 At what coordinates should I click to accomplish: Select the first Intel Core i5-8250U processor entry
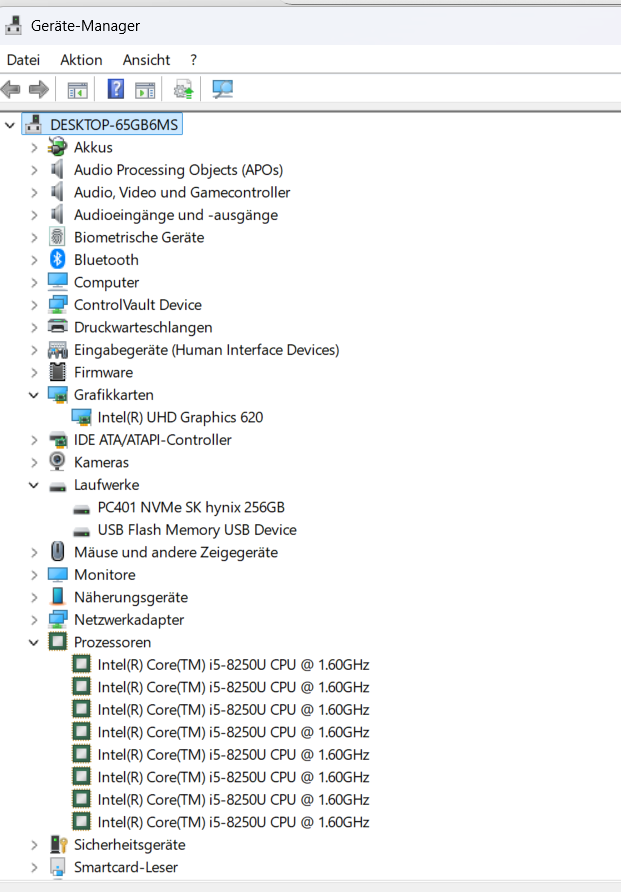(x=233, y=664)
